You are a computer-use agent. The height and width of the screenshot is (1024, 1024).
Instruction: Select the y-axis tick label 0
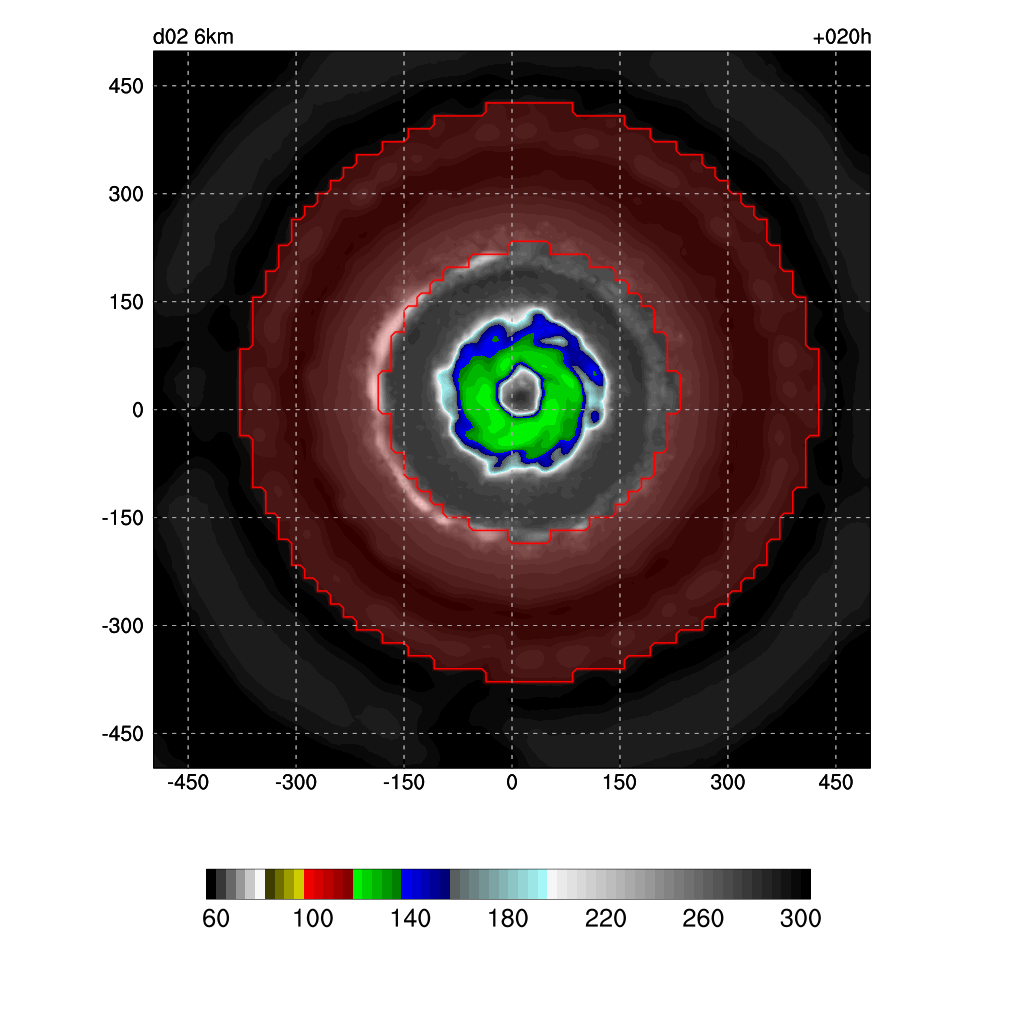[x=137, y=410]
